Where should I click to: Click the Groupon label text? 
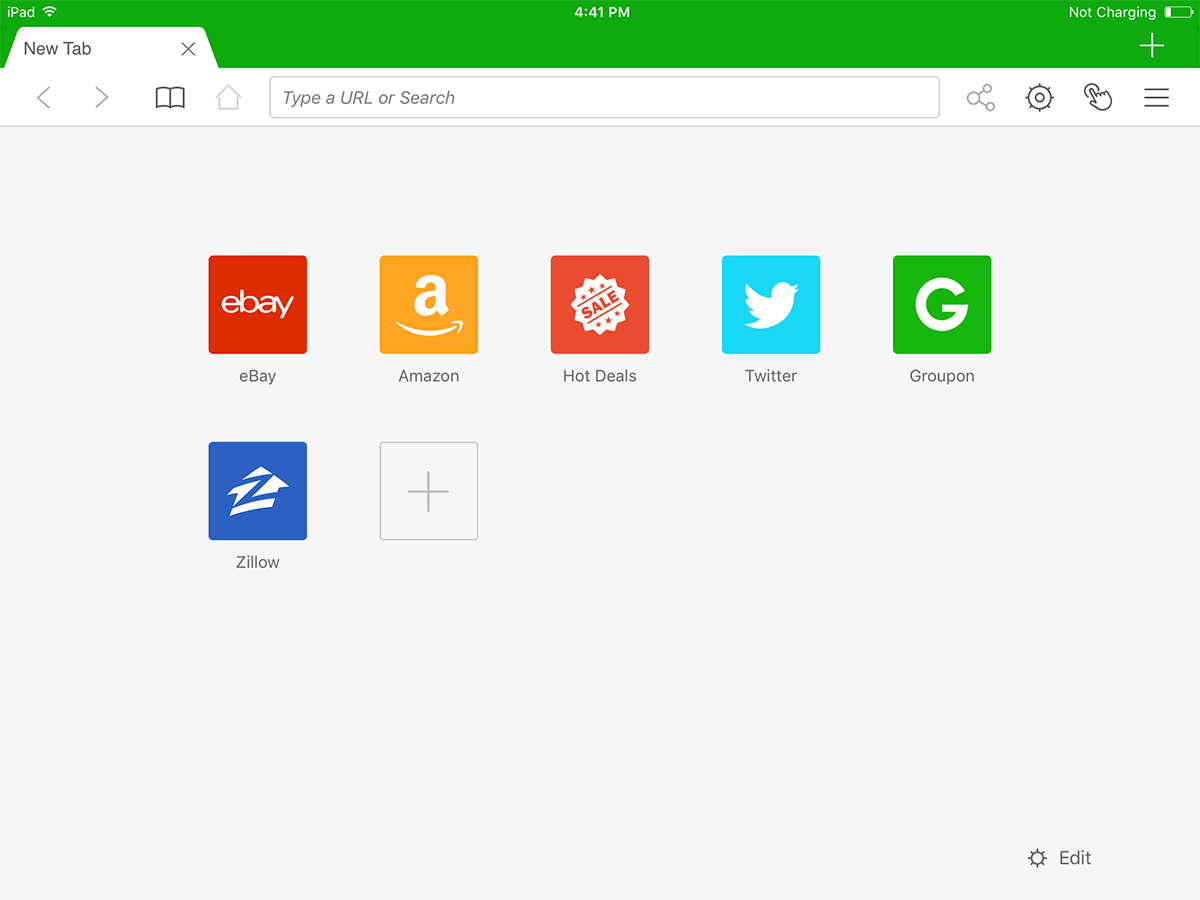click(942, 376)
